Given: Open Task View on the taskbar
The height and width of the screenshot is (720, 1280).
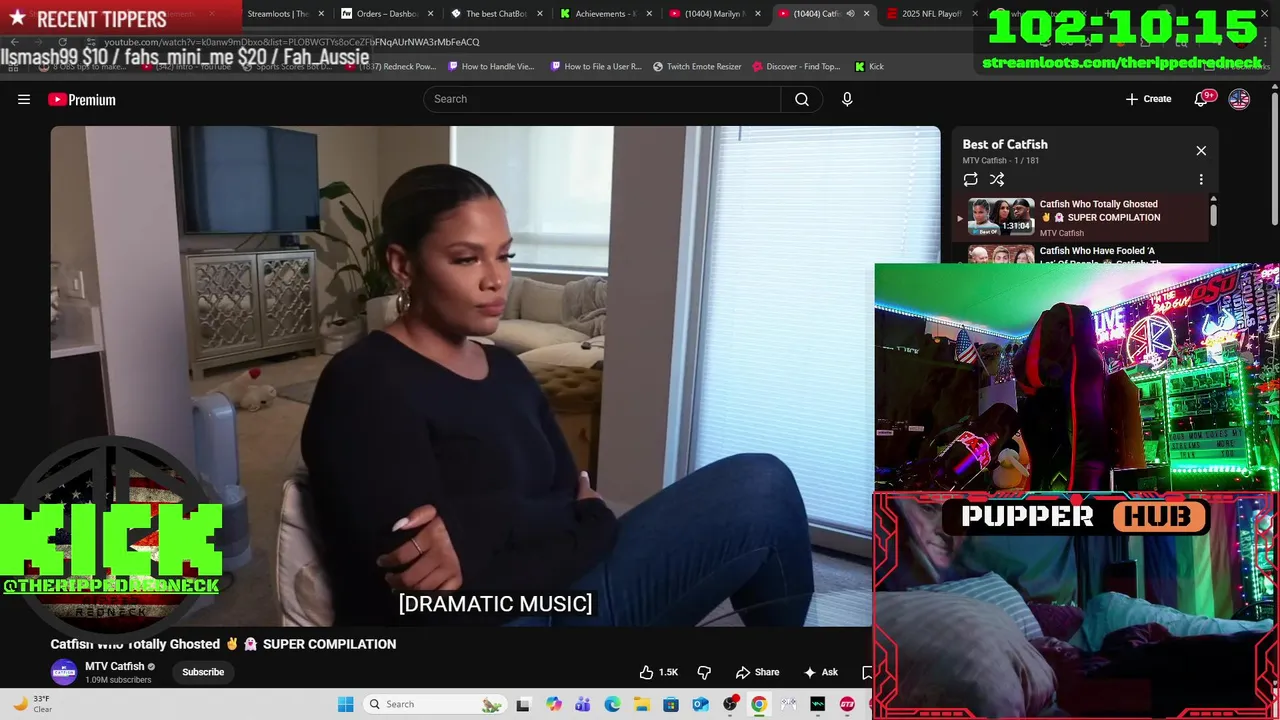Looking at the screenshot, I should 523,704.
